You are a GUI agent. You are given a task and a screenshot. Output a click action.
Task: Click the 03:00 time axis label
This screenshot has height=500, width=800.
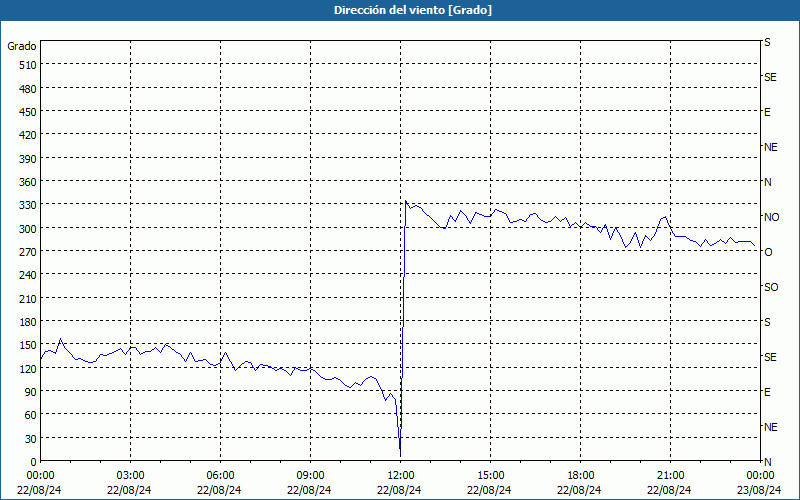pyautogui.click(x=130, y=476)
